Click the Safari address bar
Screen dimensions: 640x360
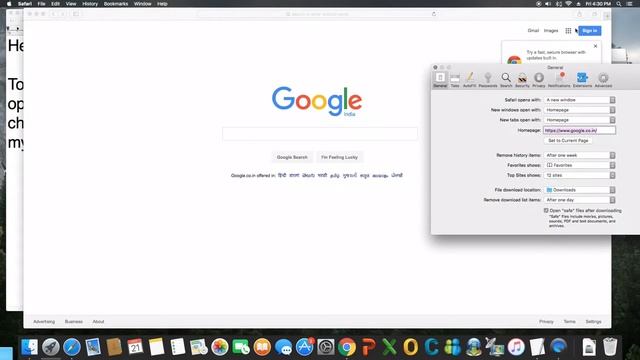click(317, 14)
